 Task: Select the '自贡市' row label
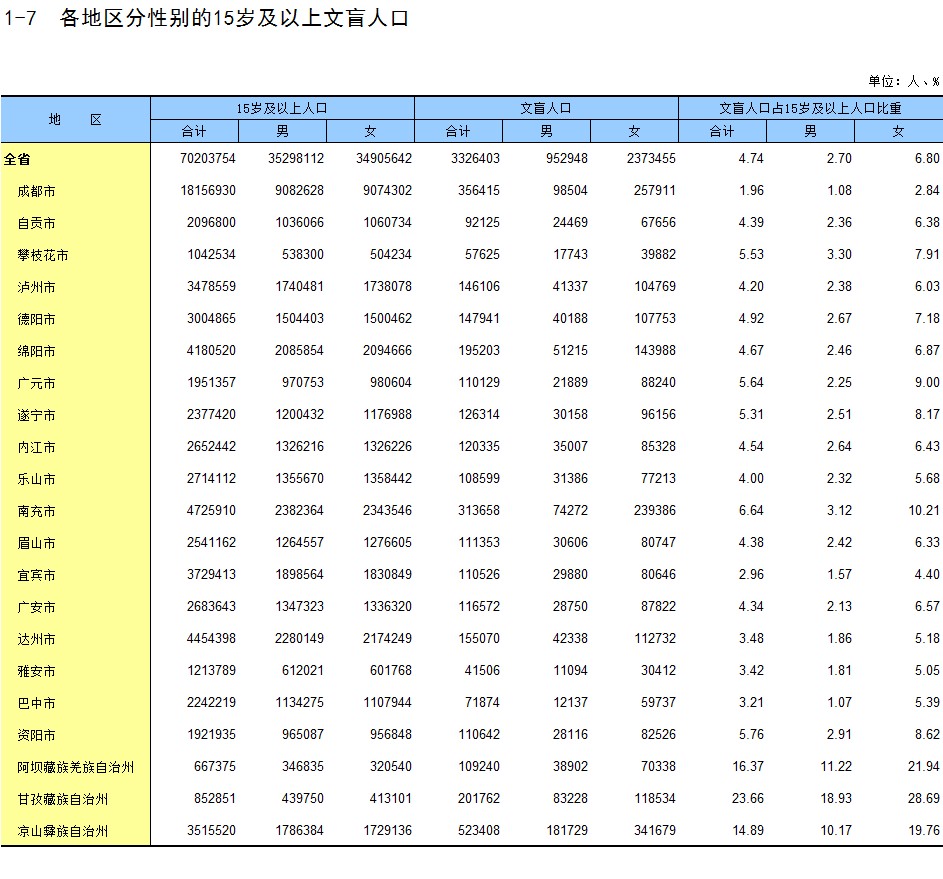point(37,223)
